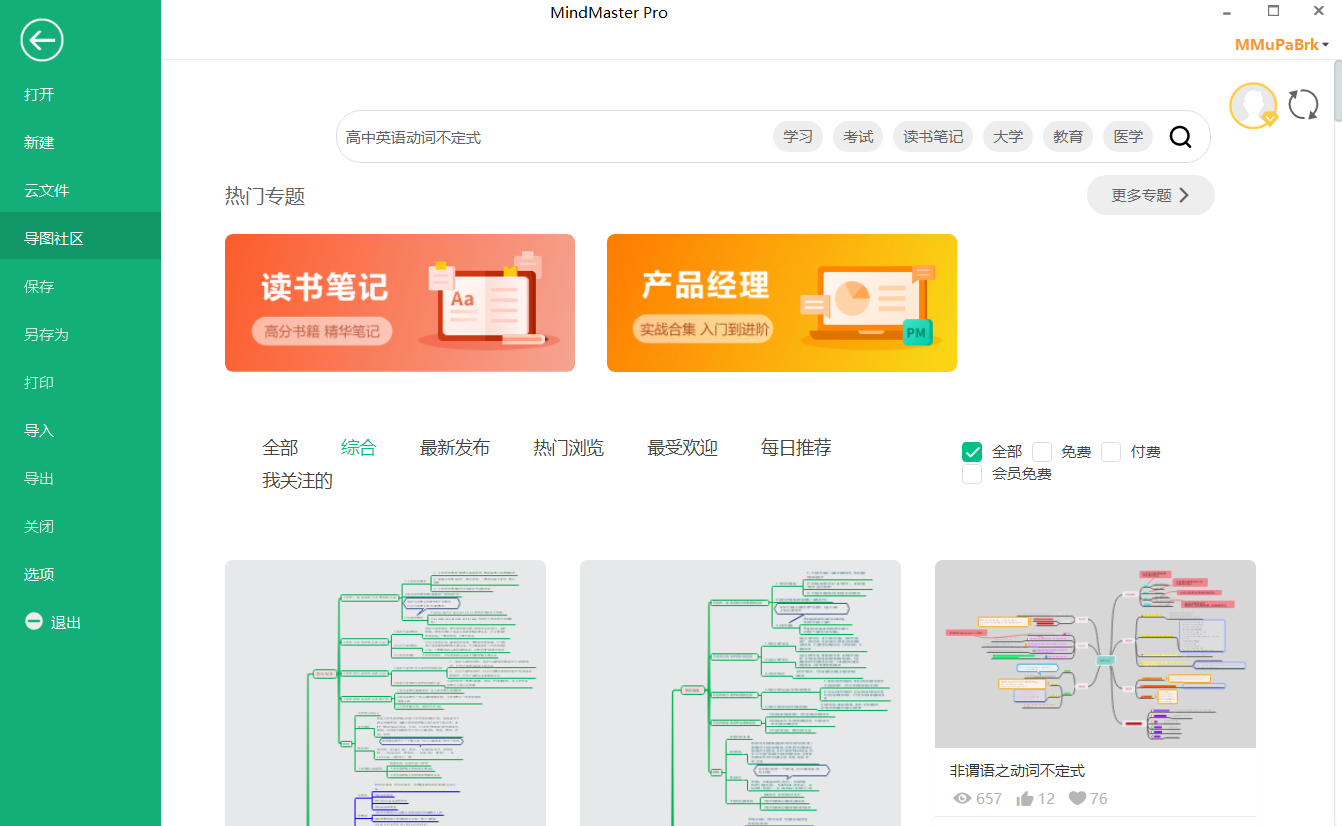This screenshot has height=826, width=1342.
Task: Open 云文件 in the sidebar
Action: [x=80, y=191]
